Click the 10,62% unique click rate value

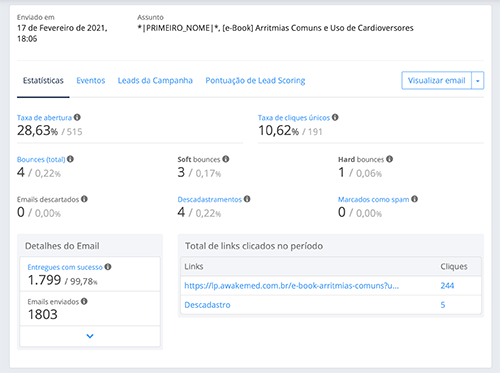tap(279, 130)
